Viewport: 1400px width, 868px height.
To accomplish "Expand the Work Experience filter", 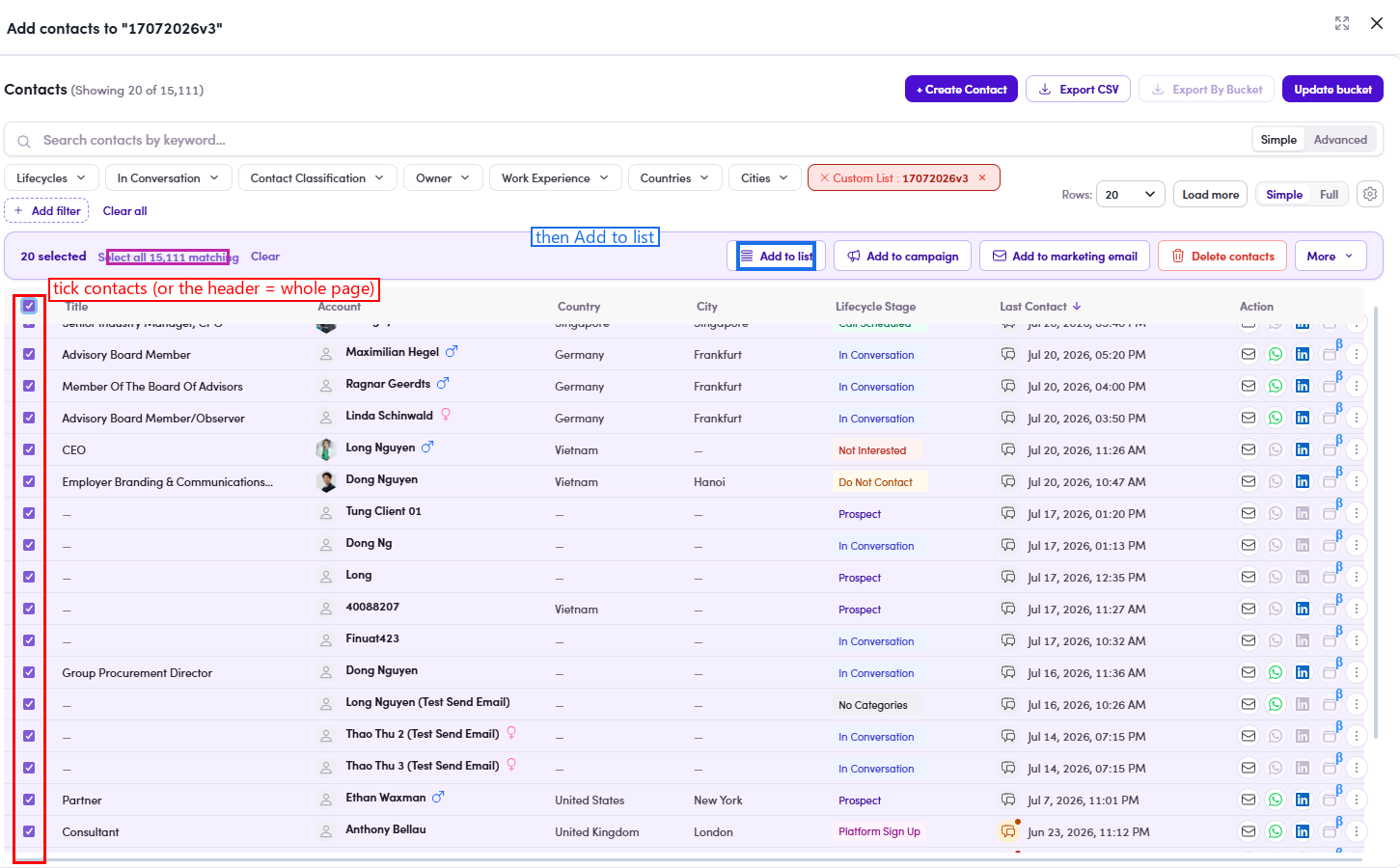I will [555, 178].
